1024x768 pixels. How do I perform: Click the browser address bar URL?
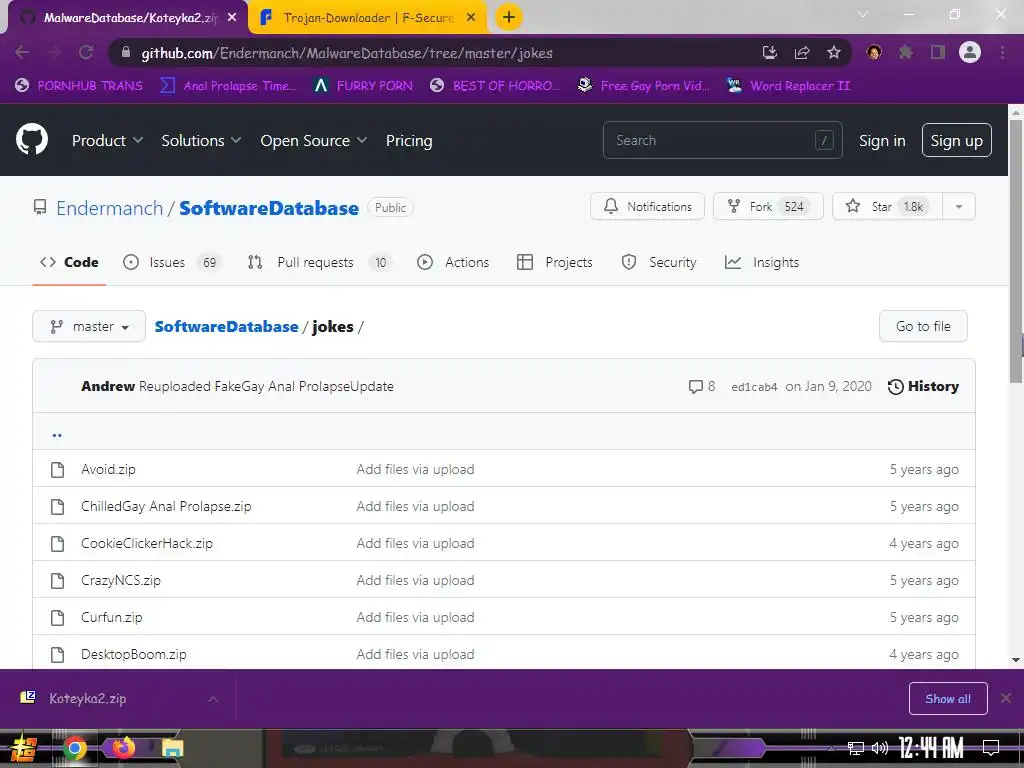347,53
